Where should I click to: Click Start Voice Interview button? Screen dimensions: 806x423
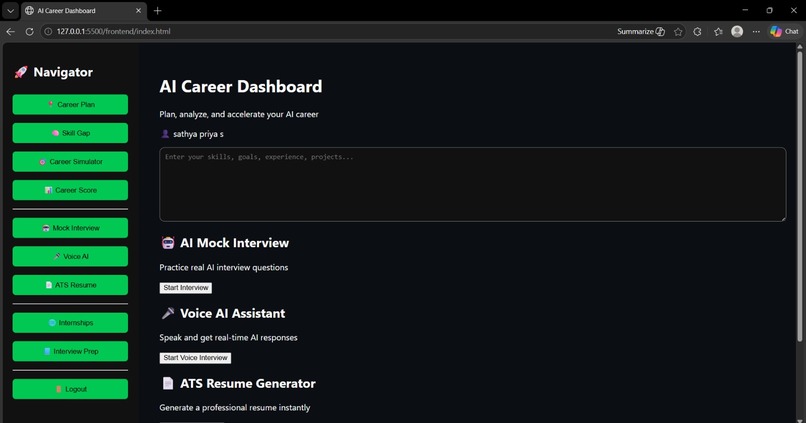pos(195,358)
